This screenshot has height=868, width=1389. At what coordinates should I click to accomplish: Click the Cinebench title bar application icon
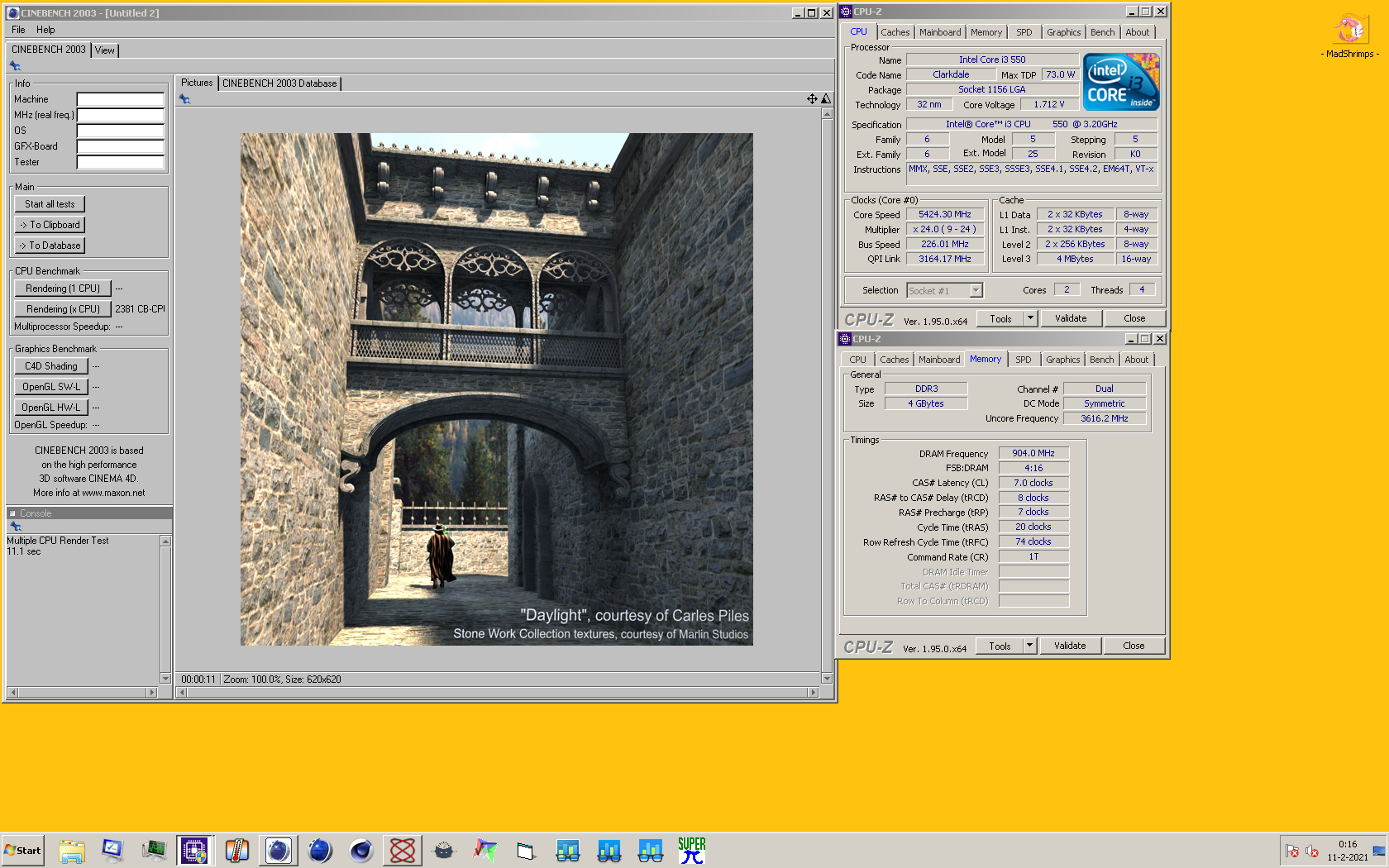(12, 13)
